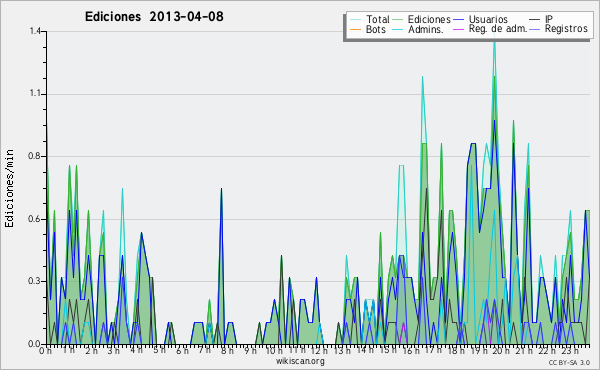
Task: Select the Registros legend label
Action: point(566,29)
